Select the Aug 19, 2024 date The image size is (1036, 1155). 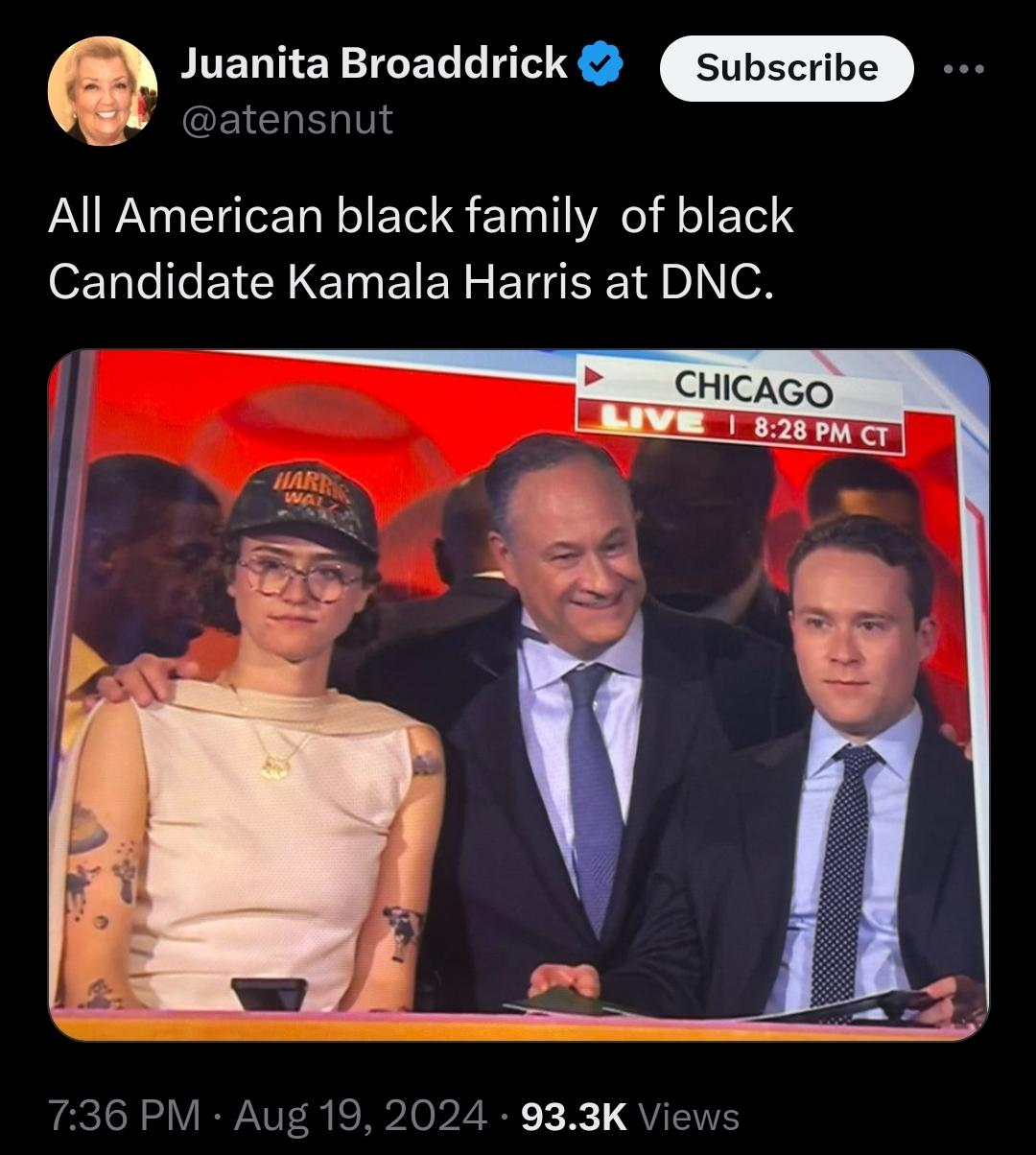tap(361, 1116)
